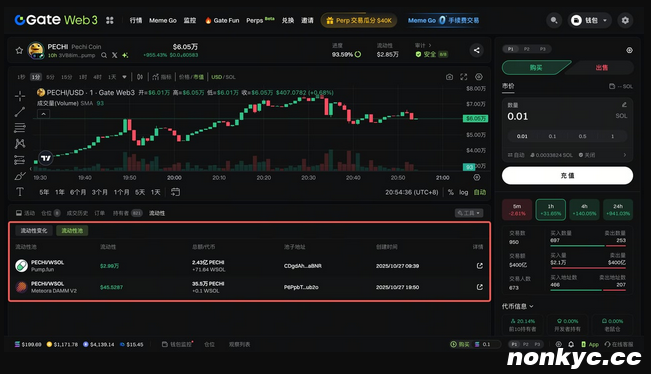Expand the 审计 audit details

(x=423, y=45)
